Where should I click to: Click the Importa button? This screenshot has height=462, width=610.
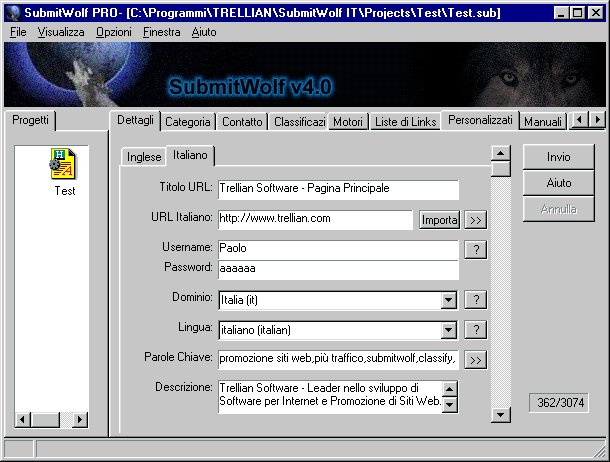click(439, 220)
